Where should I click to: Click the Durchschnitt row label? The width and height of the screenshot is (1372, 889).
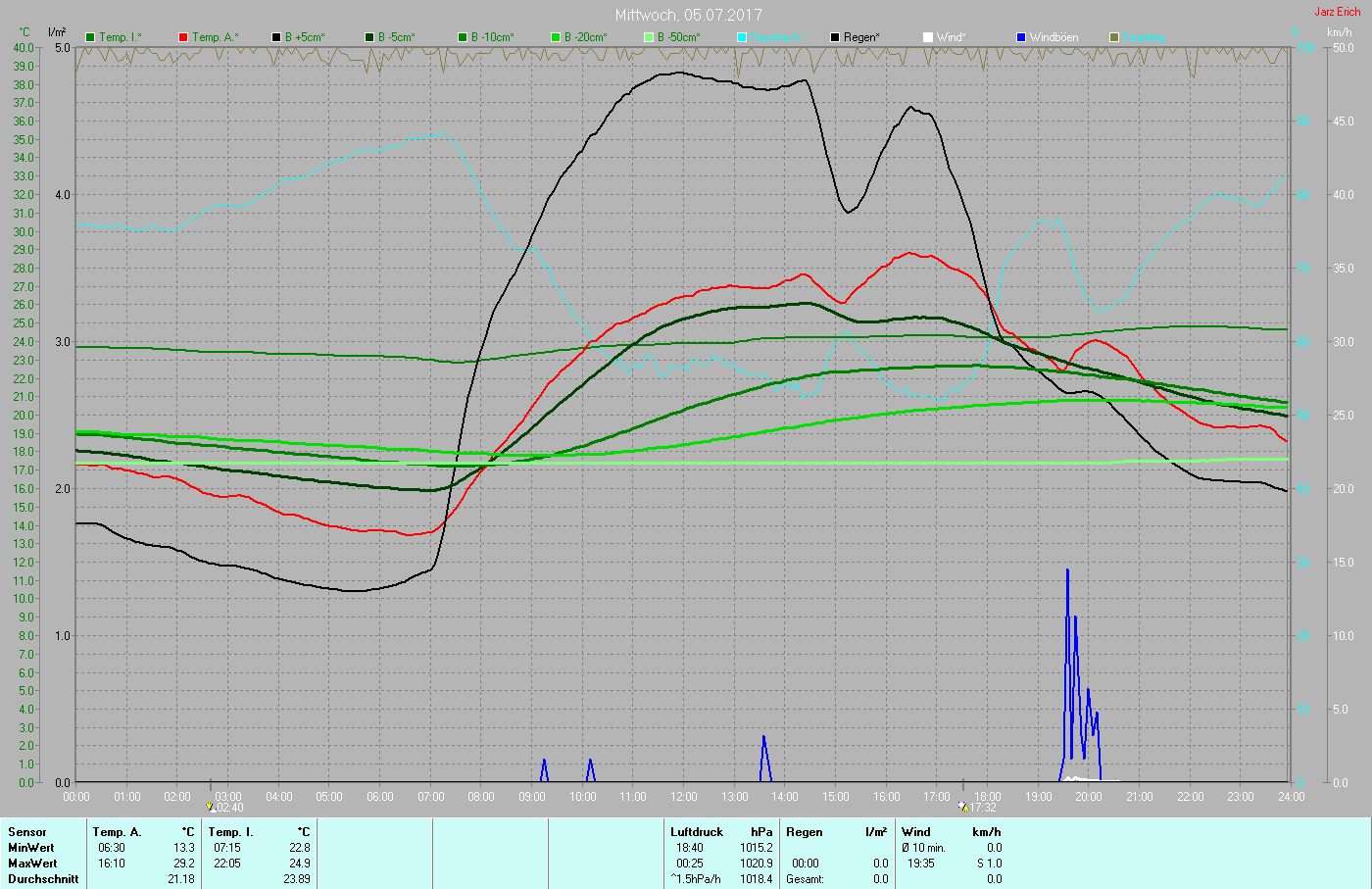point(43,879)
